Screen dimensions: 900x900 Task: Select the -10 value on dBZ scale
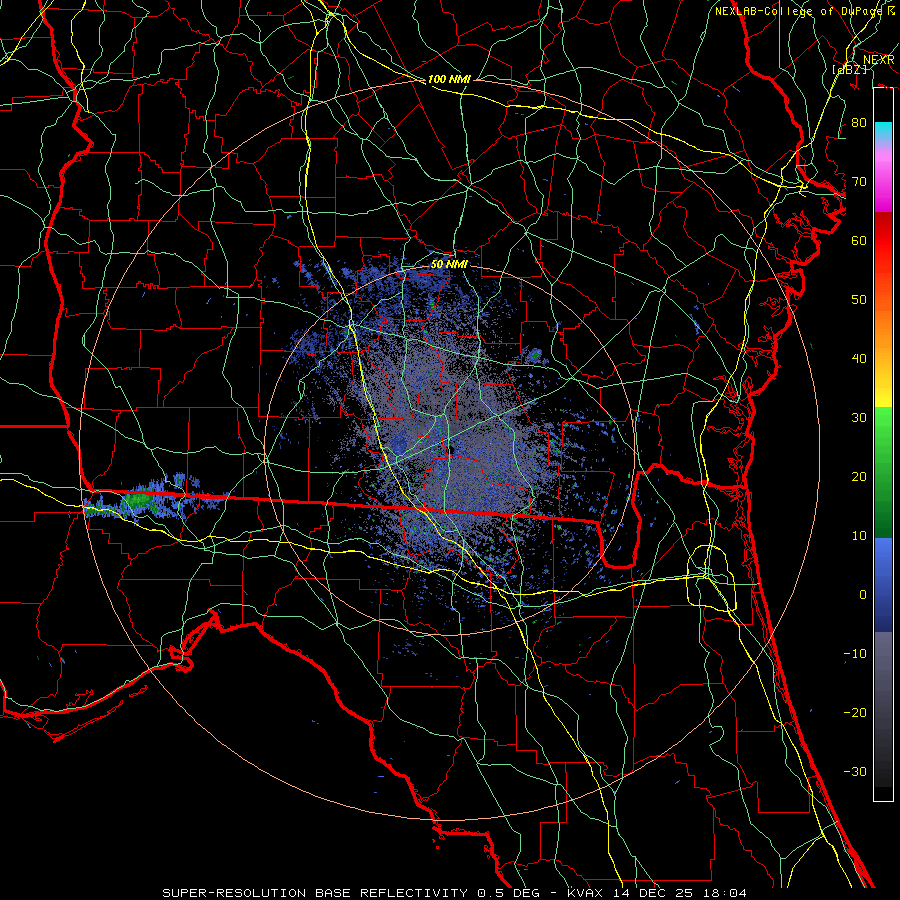[x=855, y=654]
